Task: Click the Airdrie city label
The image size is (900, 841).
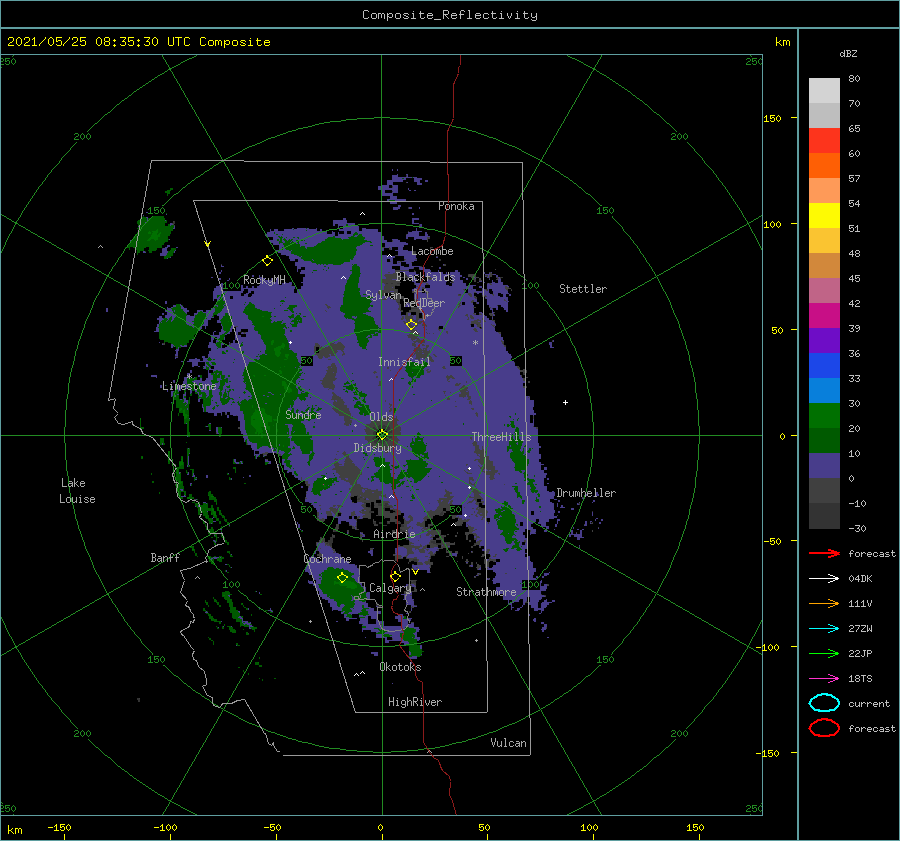Action: click(x=394, y=534)
